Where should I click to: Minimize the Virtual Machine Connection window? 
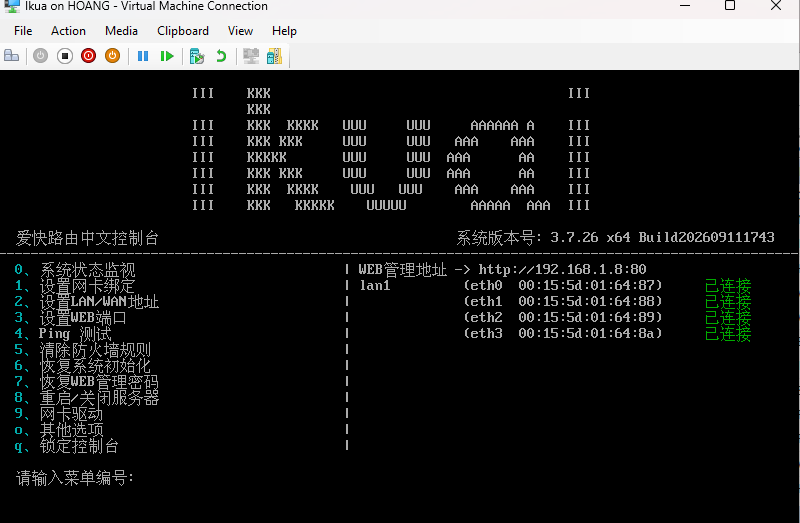click(x=685, y=6)
